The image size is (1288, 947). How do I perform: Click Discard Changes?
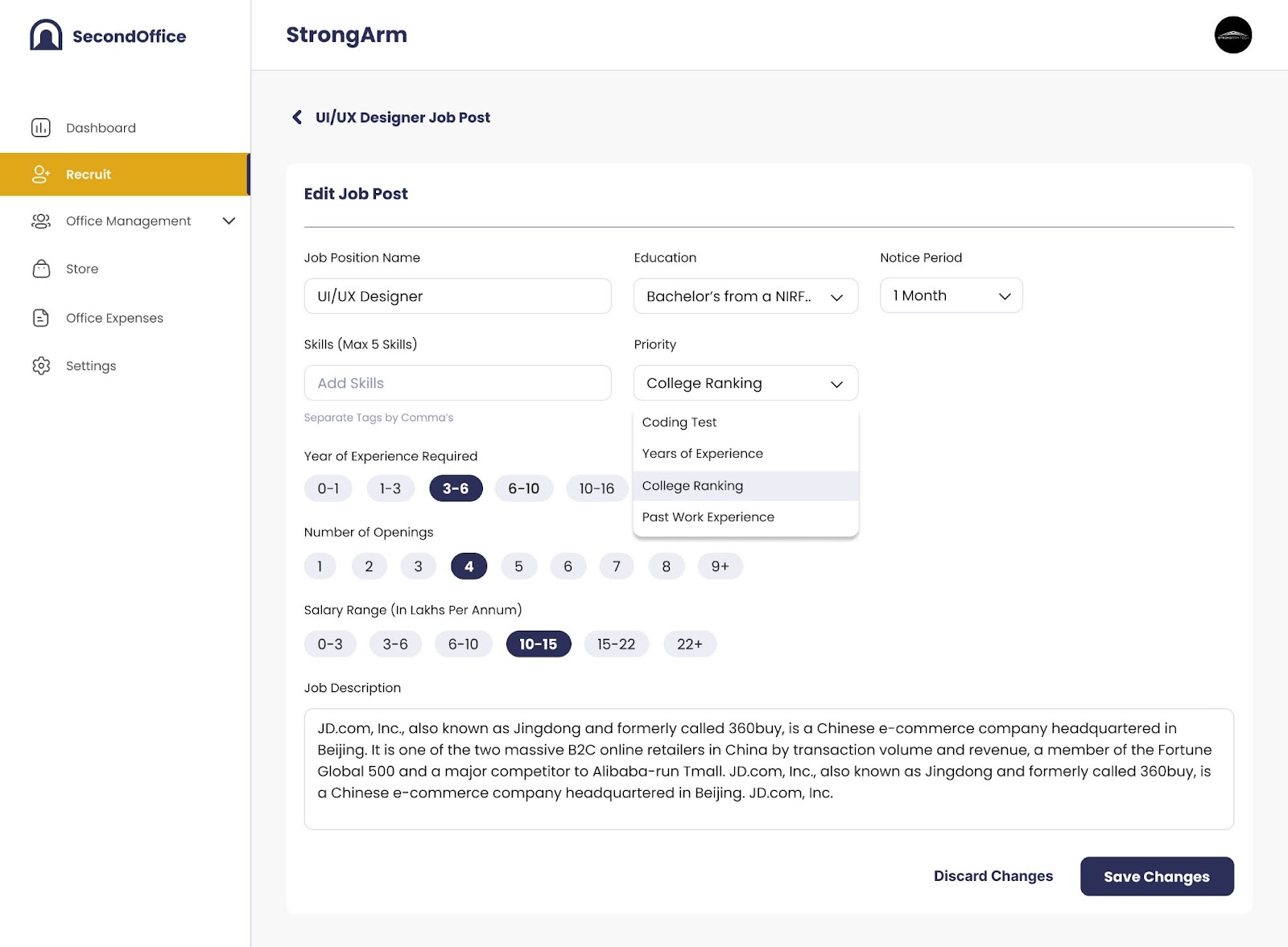[993, 876]
